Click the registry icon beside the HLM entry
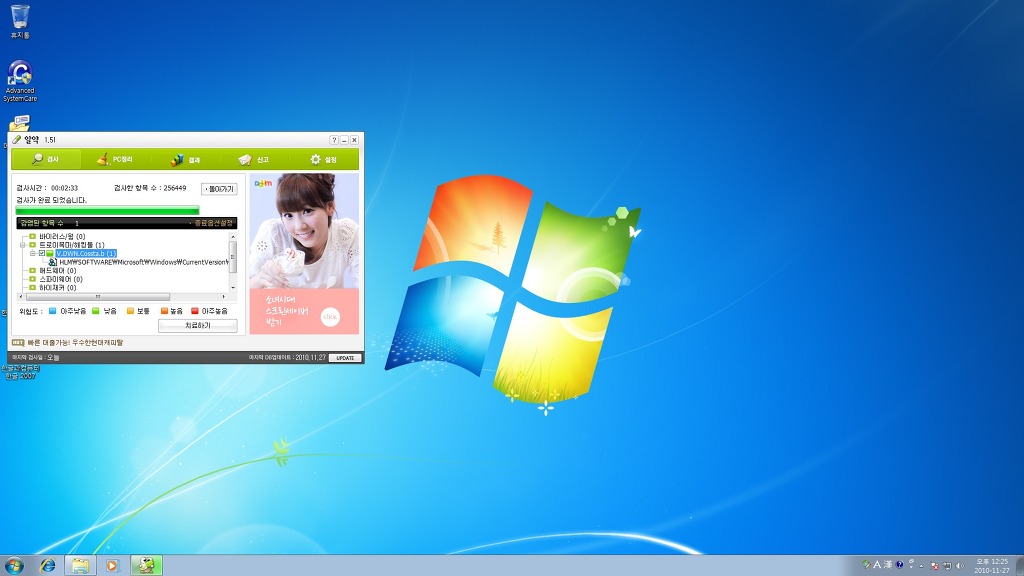The image size is (1024, 576). (52, 262)
